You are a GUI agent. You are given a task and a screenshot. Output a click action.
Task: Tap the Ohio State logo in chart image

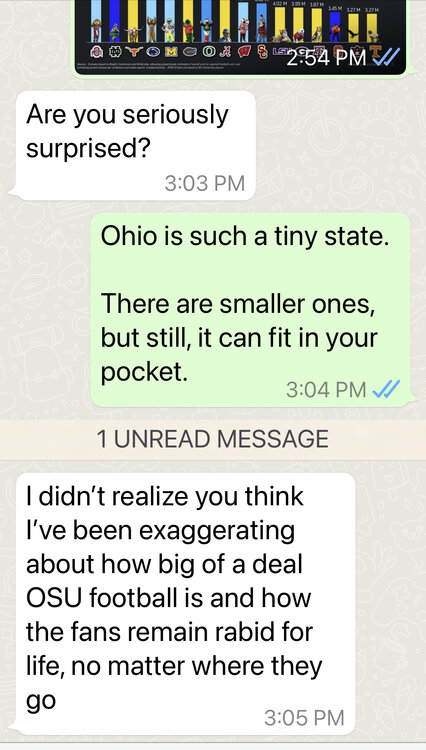tap(97, 52)
